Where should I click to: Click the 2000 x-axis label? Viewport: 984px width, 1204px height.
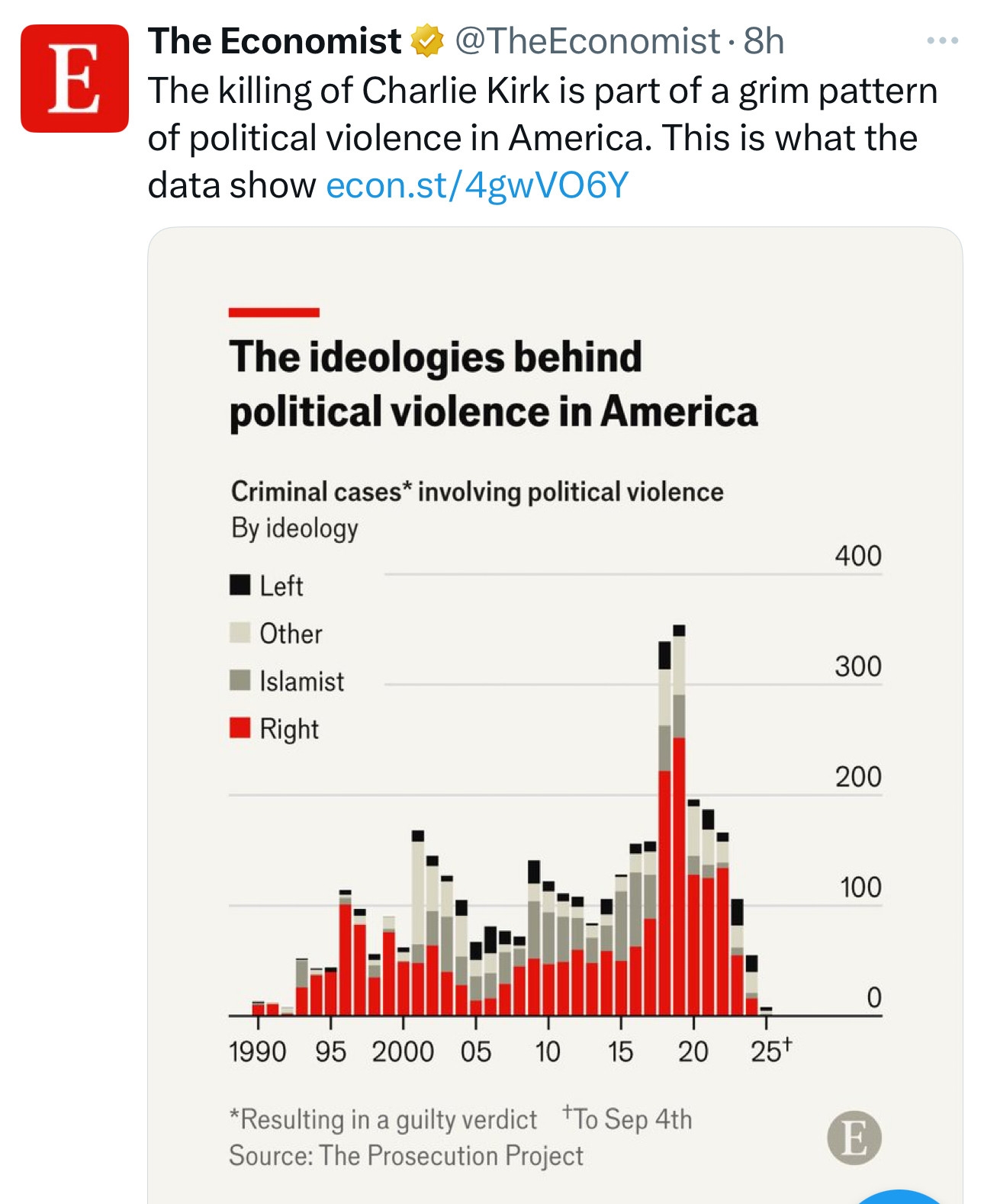tap(403, 1052)
